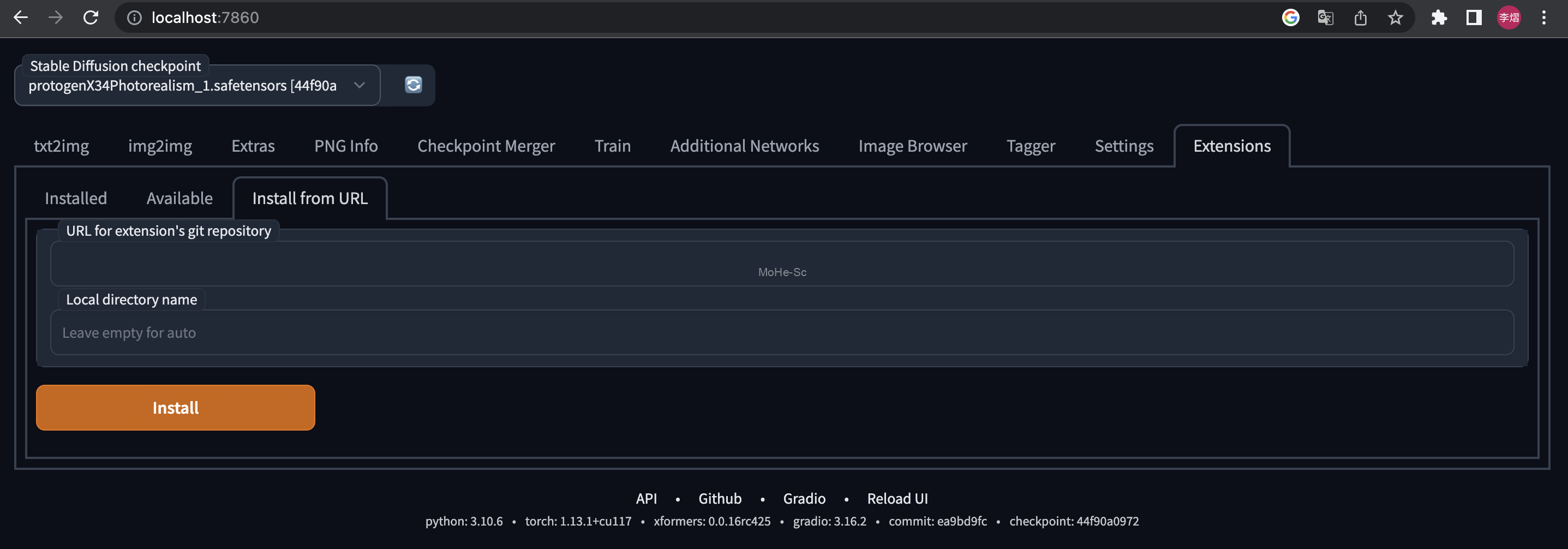Image resolution: width=1568 pixels, height=549 pixels.
Task: Click the refresh checkpoint list icon
Action: (414, 85)
